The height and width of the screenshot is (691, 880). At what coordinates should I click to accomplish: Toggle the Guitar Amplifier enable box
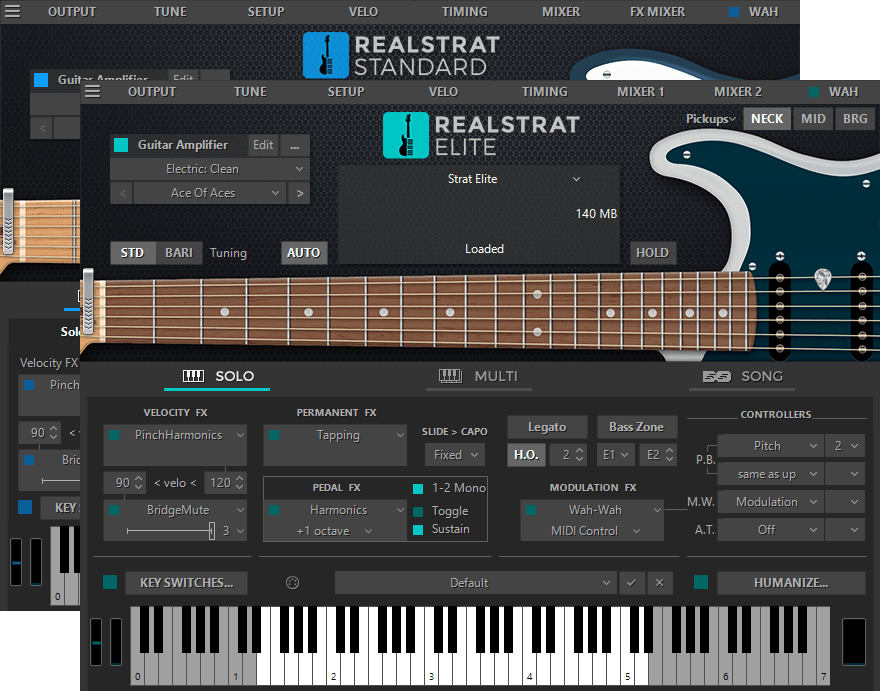pyautogui.click(x=121, y=145)
